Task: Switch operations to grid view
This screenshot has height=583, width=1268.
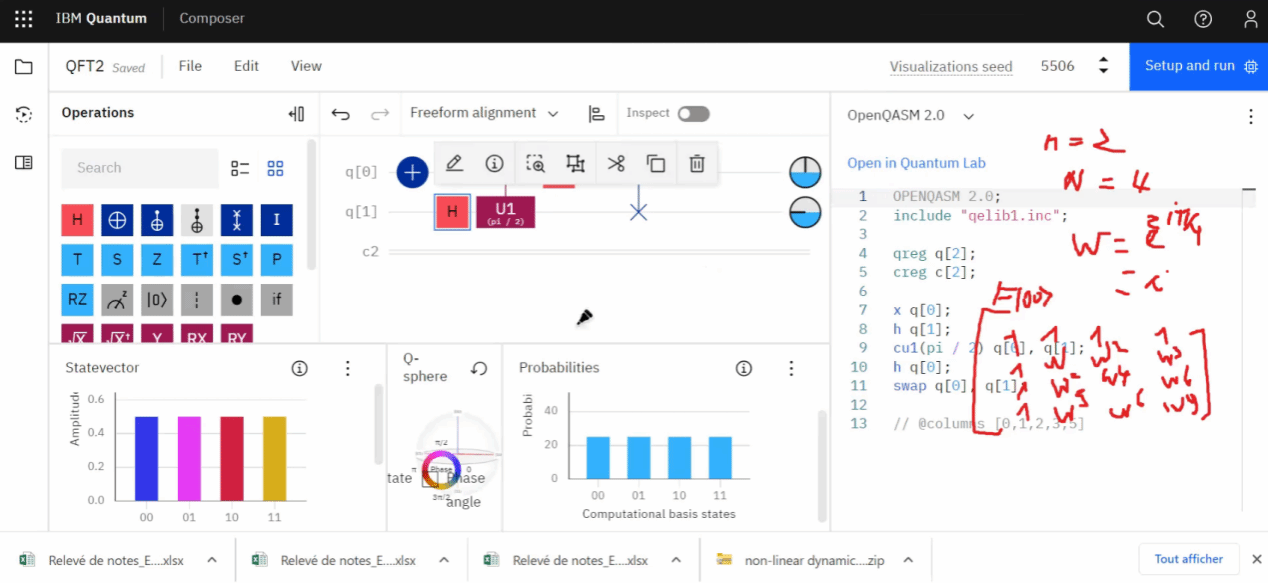Action: click(x=275, y=168)
